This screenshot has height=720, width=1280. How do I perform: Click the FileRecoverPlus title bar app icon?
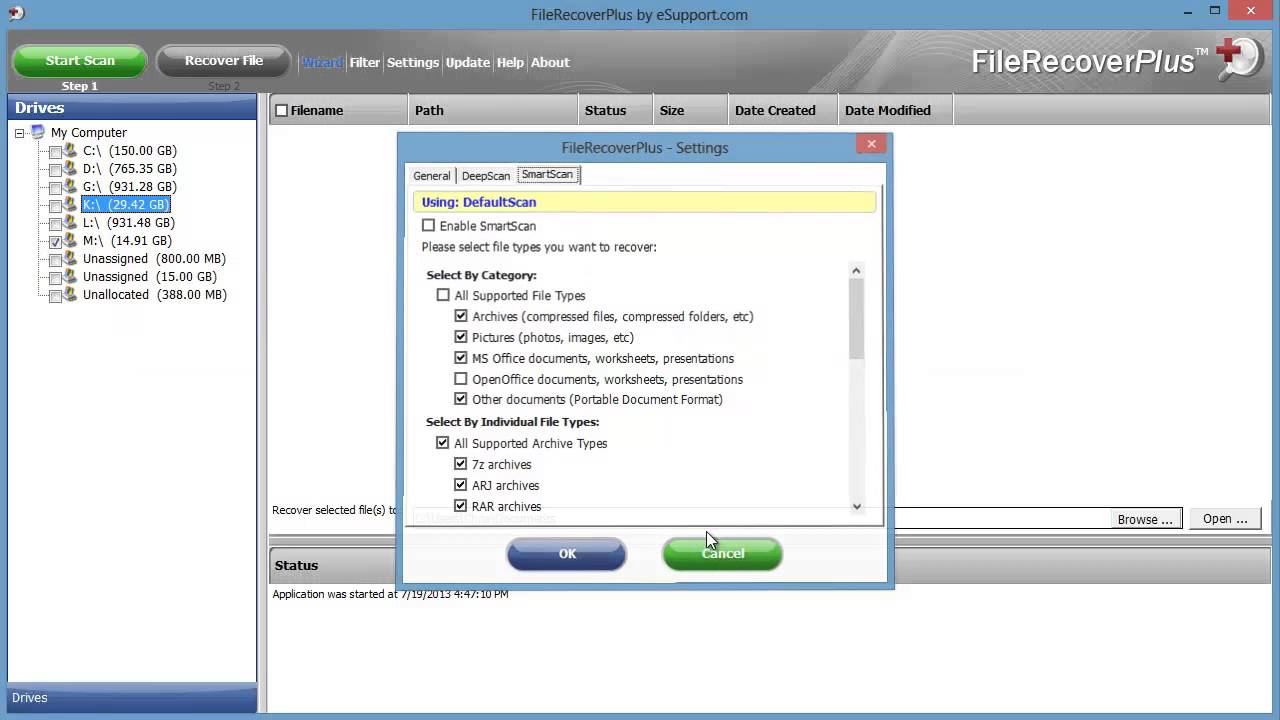coord(17,13)
